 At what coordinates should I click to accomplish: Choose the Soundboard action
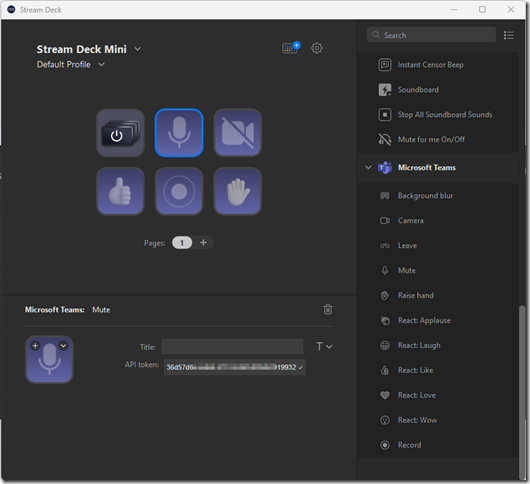(x=437, y=90)
